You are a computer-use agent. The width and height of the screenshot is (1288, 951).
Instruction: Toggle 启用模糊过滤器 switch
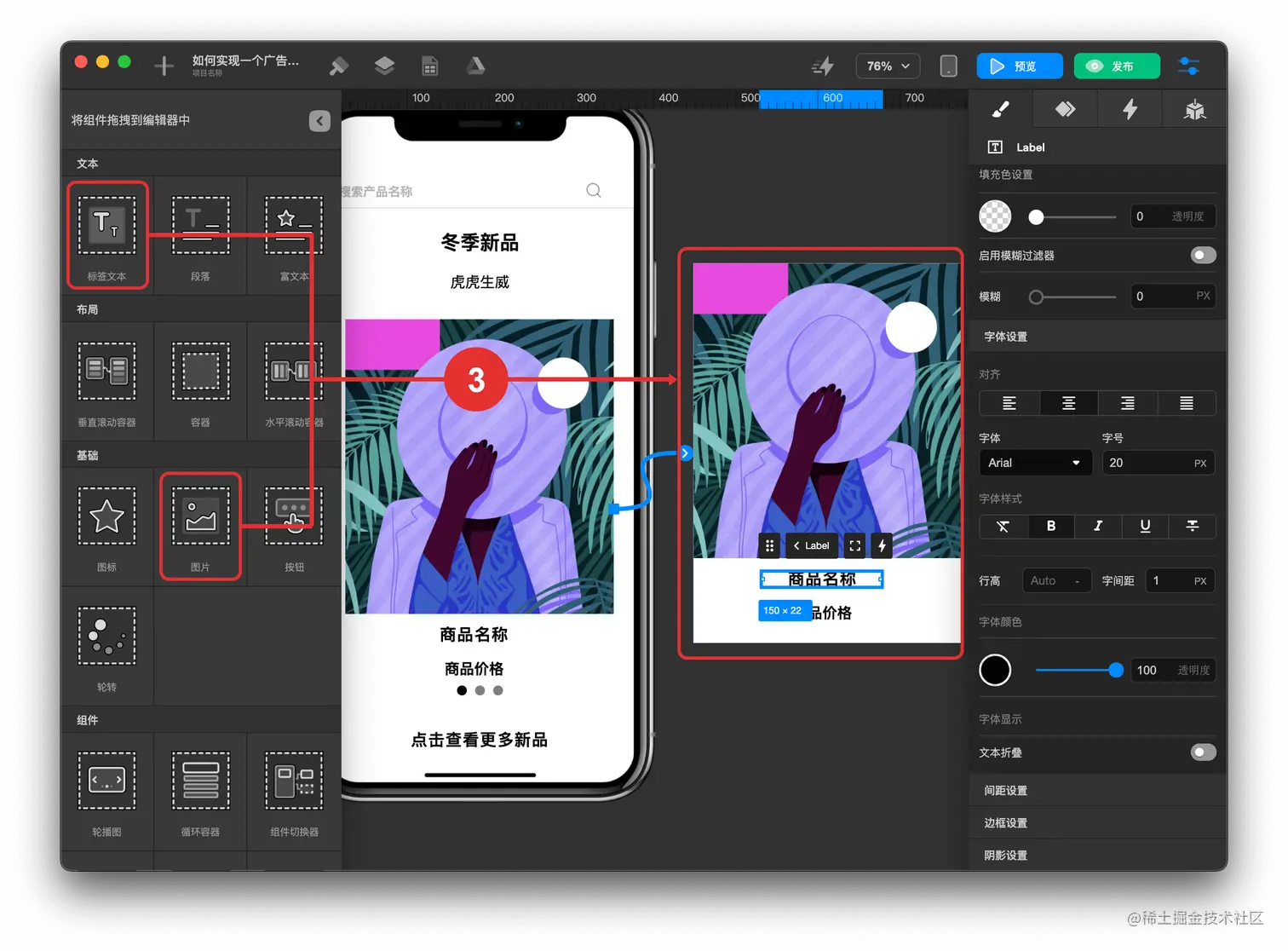(1203, 255)
